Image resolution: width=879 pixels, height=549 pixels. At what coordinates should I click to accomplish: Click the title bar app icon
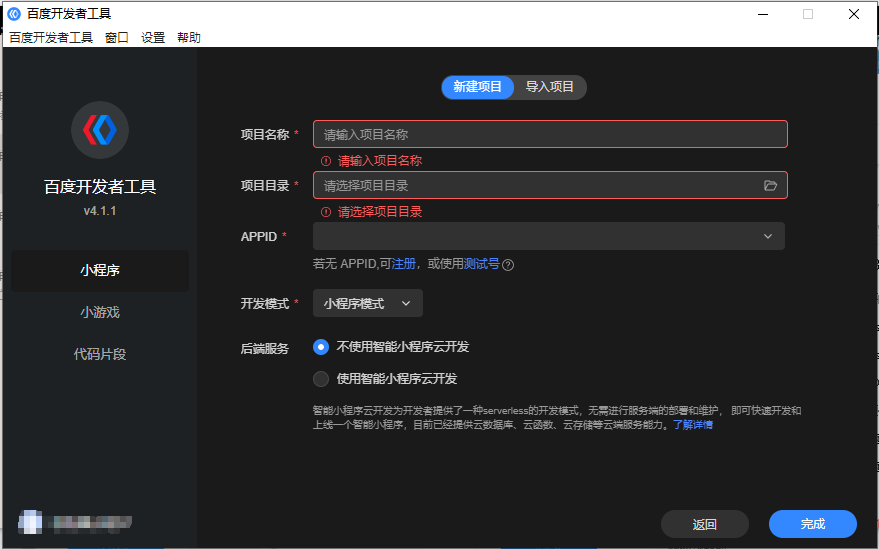14,14
